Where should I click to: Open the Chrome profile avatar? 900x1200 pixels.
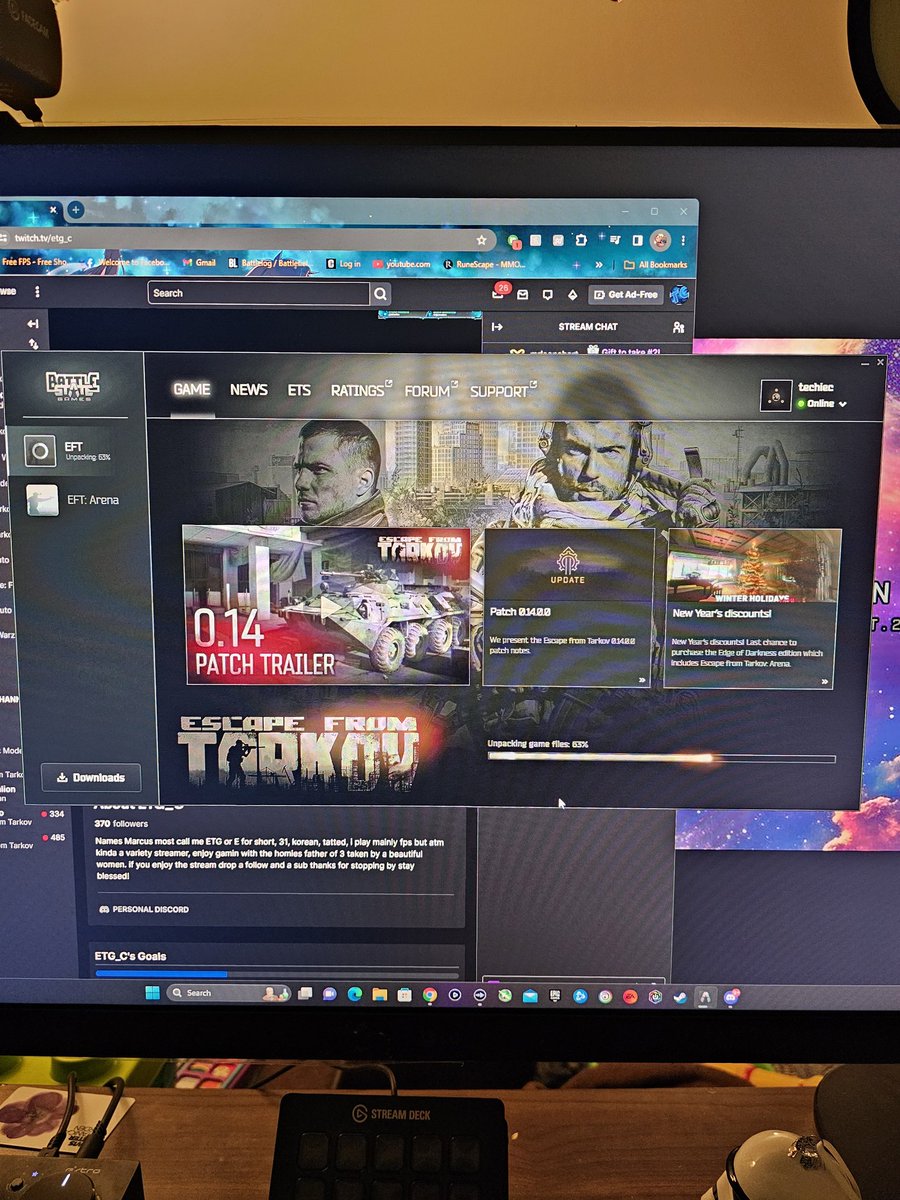coord(660,241)
